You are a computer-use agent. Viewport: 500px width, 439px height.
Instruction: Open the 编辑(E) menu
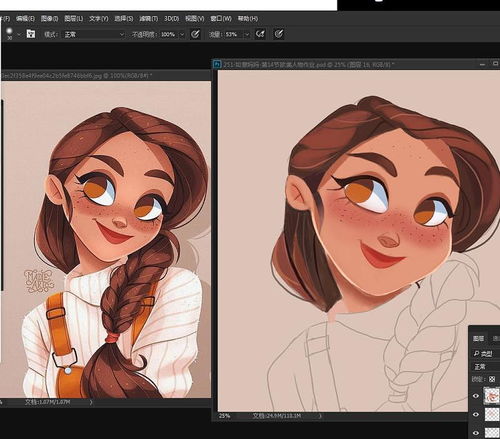click(25, 19)
